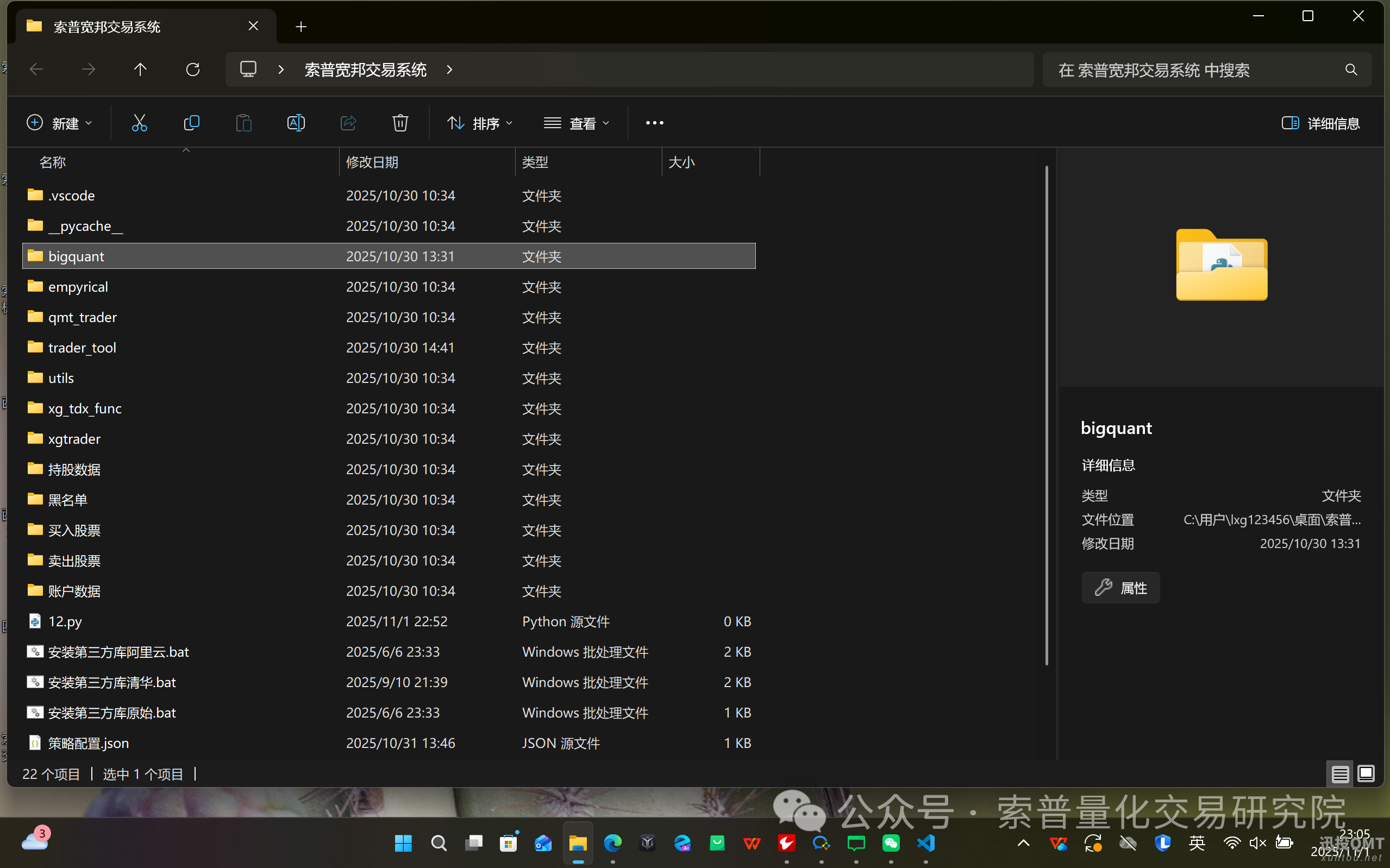Sort files by the 修改日期 column
Screen dimensions: 1390x868
(x=373, y=162)
